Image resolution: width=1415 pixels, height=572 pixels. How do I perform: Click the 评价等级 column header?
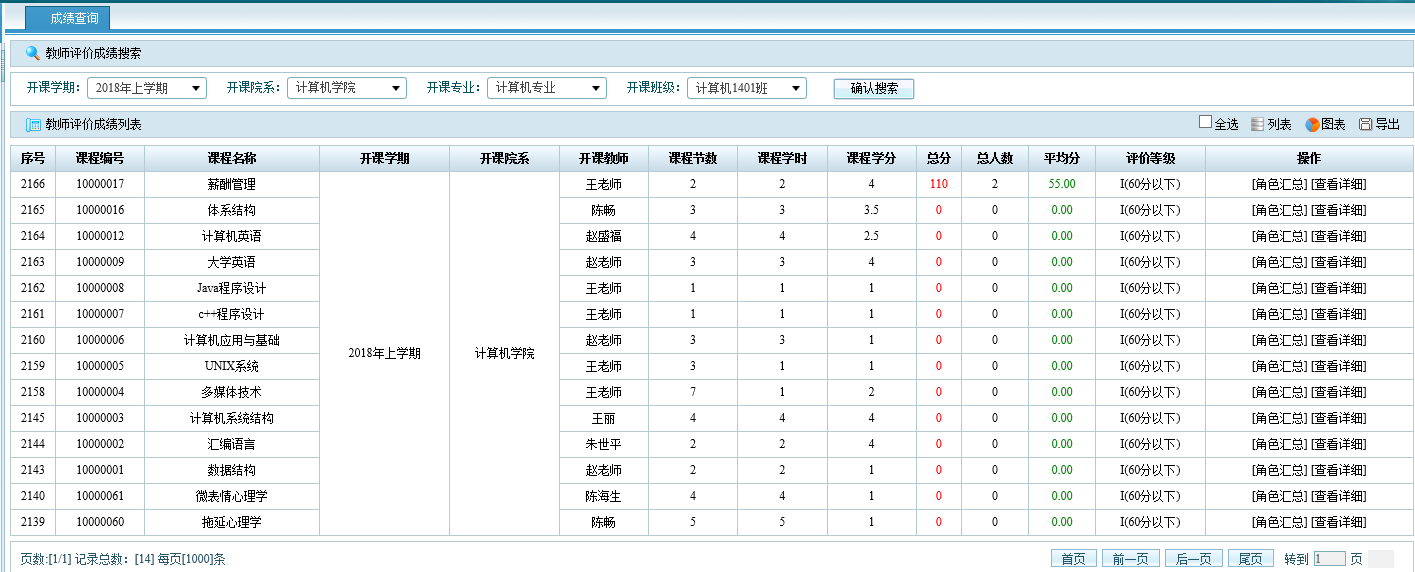click(1151, 158)
